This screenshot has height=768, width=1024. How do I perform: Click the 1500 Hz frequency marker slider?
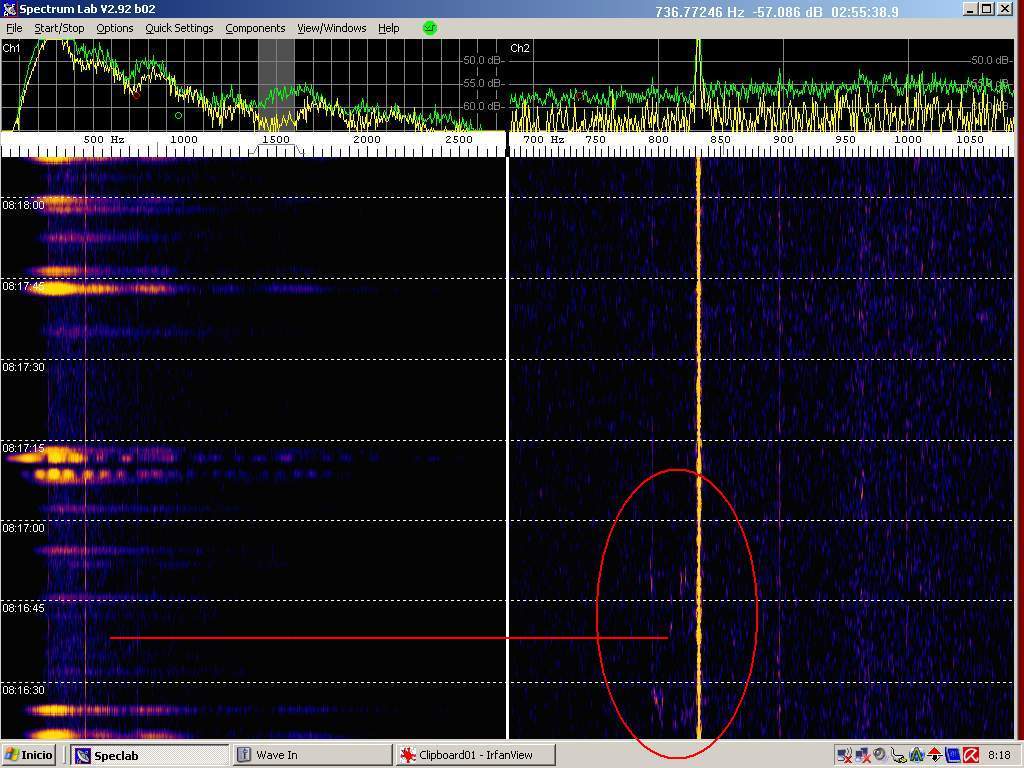pyautogui.click(x=277, y=149)
